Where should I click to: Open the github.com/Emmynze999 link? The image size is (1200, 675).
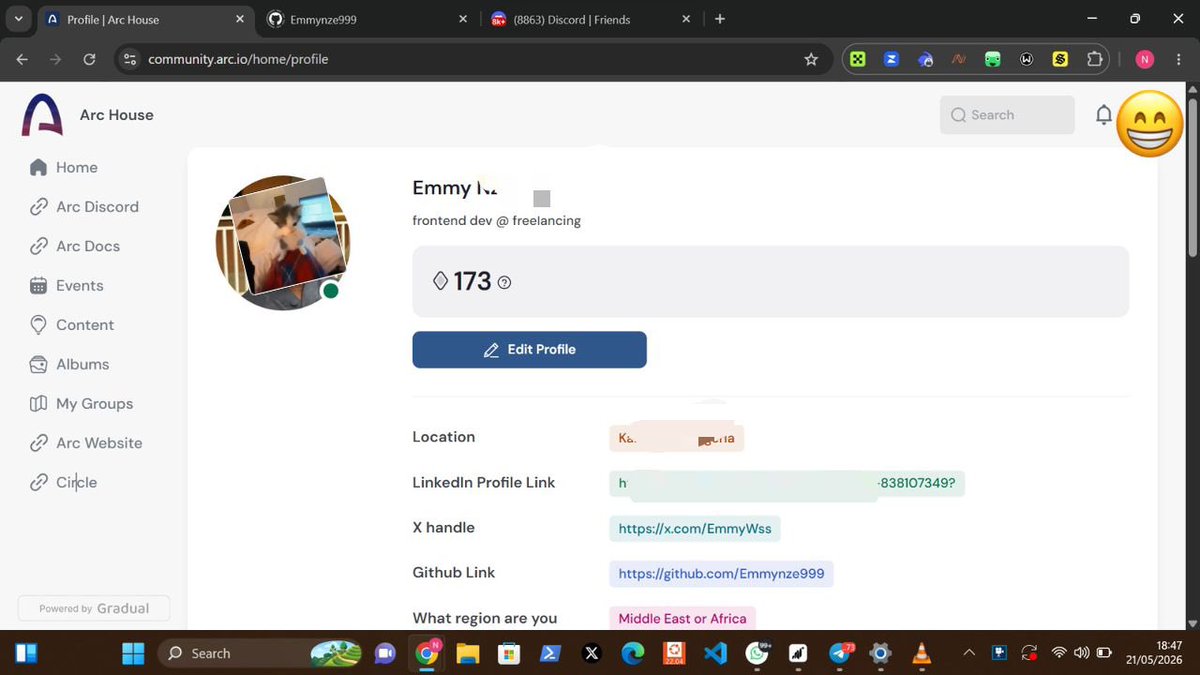click(x=721, y=574)
